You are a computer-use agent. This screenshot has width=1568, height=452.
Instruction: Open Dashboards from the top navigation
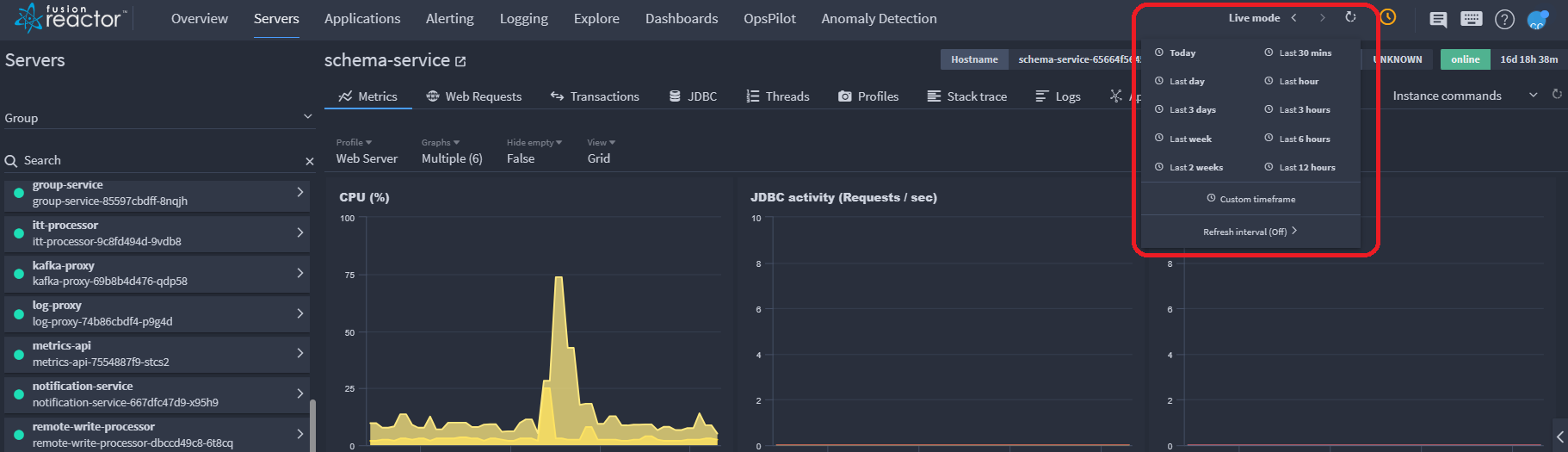click(x=682, y=19)
